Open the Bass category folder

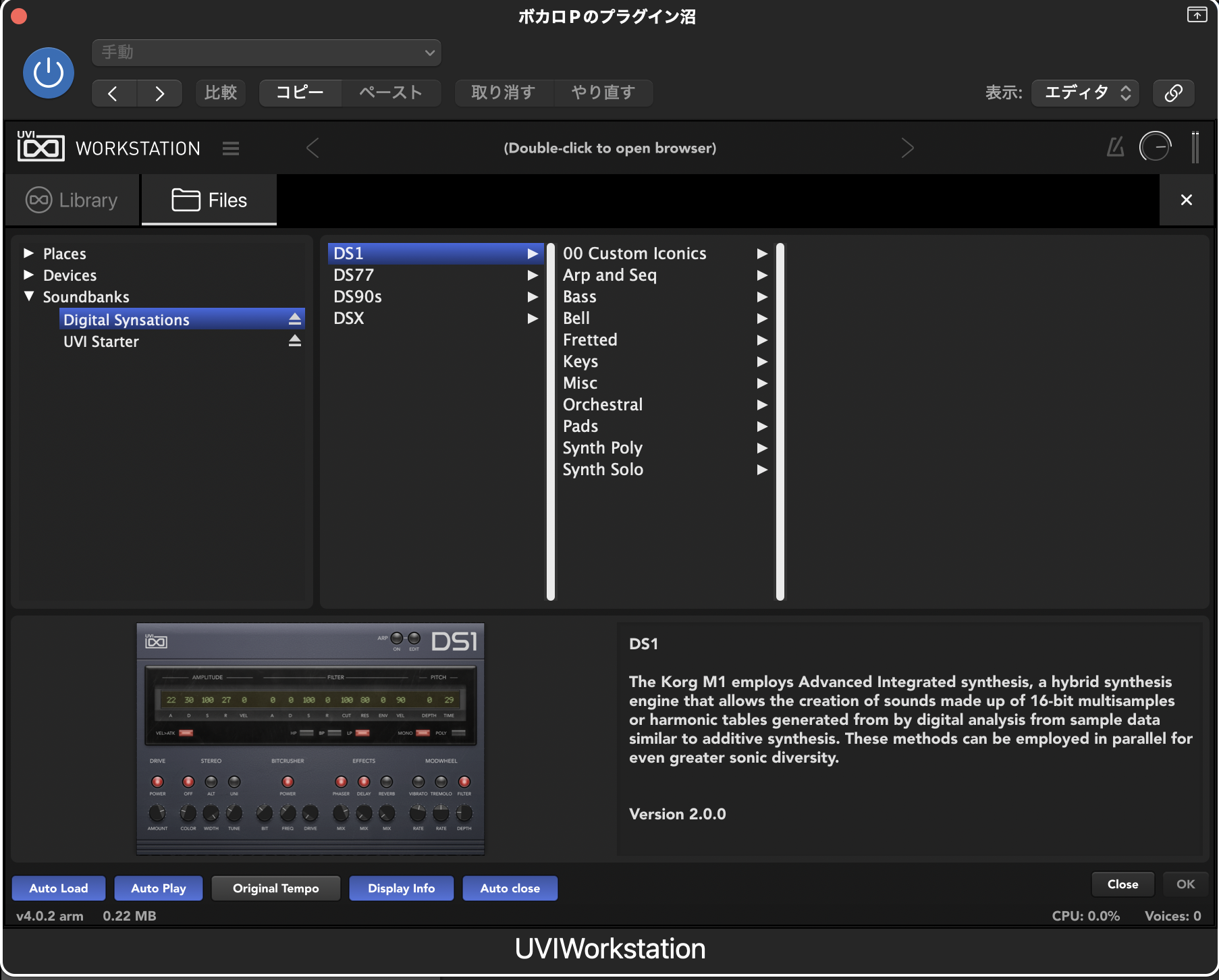pyautogui.click(x=666, y=297)
